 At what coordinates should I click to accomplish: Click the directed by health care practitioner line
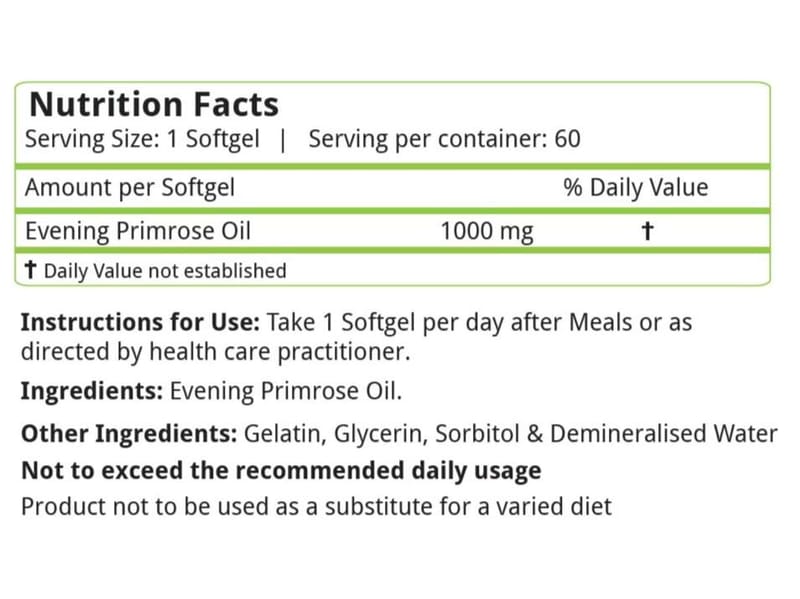pyautogui.click(x=215, y=352)
